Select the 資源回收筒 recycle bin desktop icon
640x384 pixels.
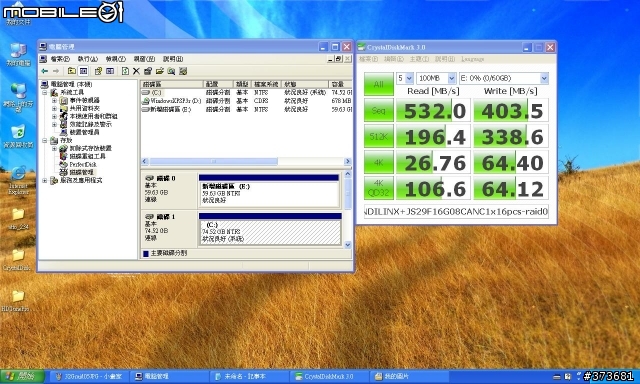18,136
